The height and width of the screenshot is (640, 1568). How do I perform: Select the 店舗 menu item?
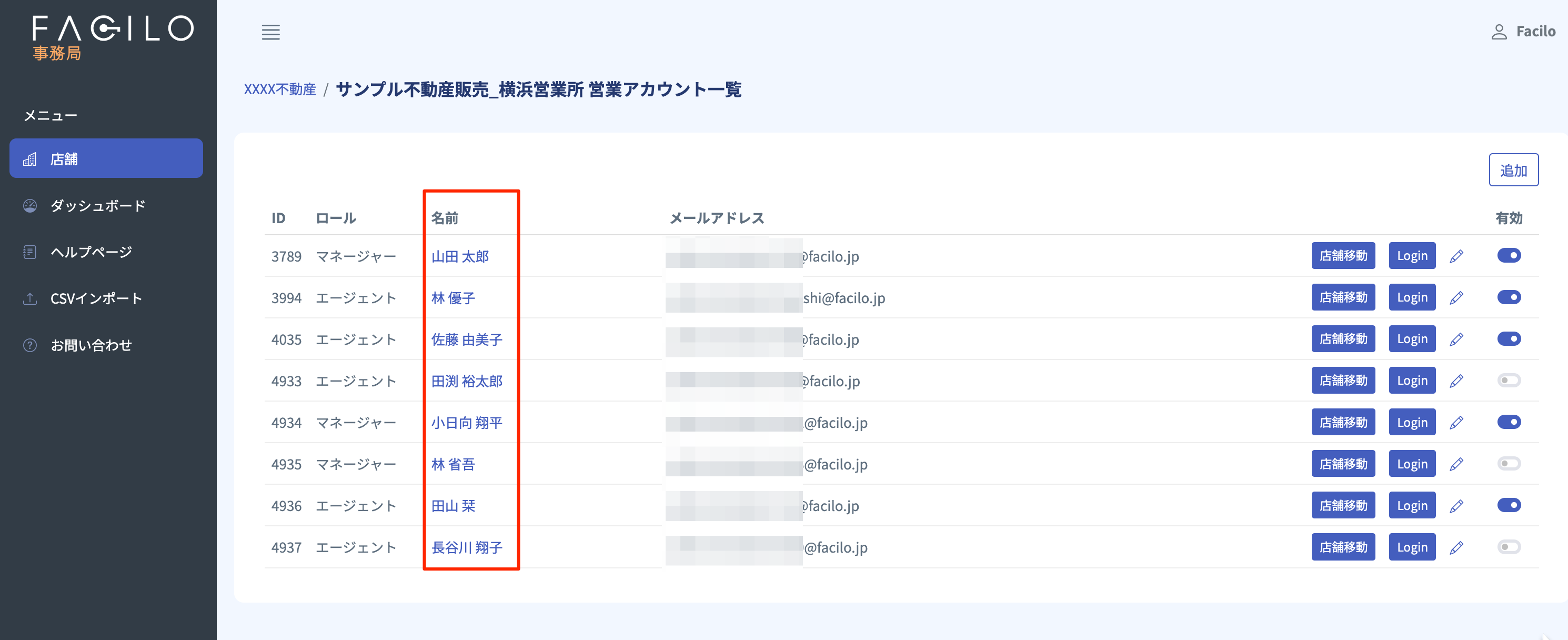coord(106,158)
